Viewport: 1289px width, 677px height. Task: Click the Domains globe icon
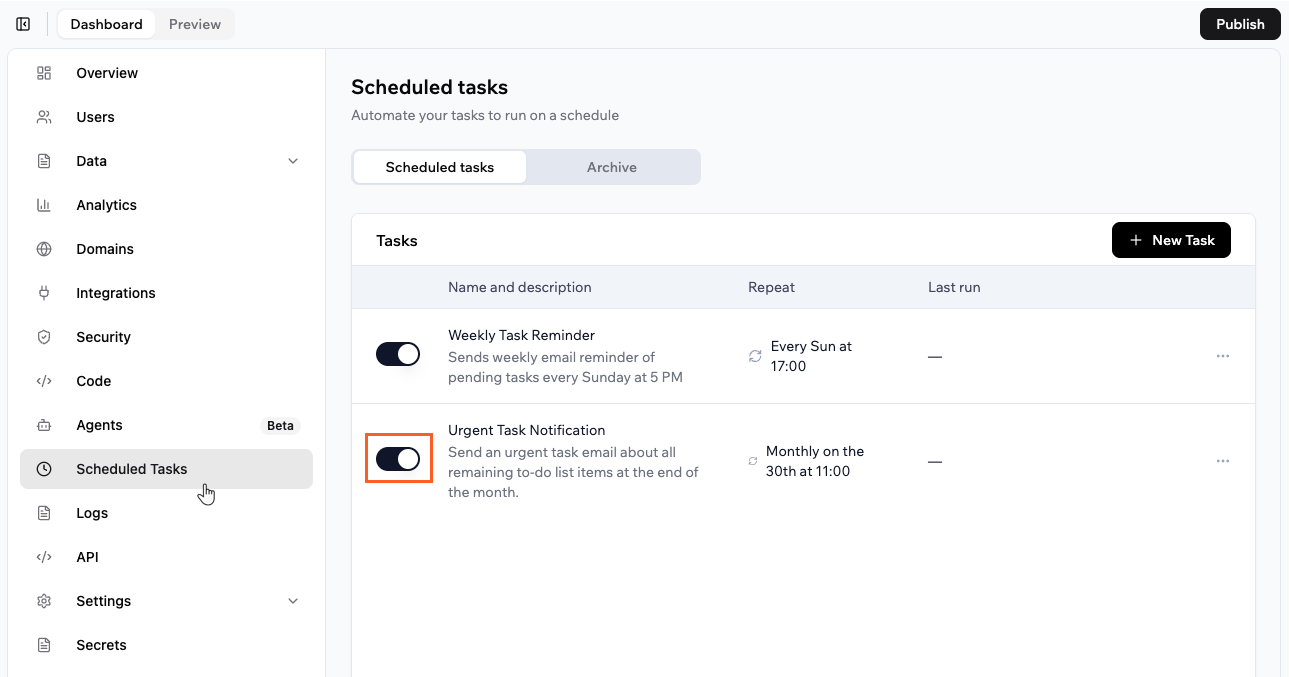(44, 249)
